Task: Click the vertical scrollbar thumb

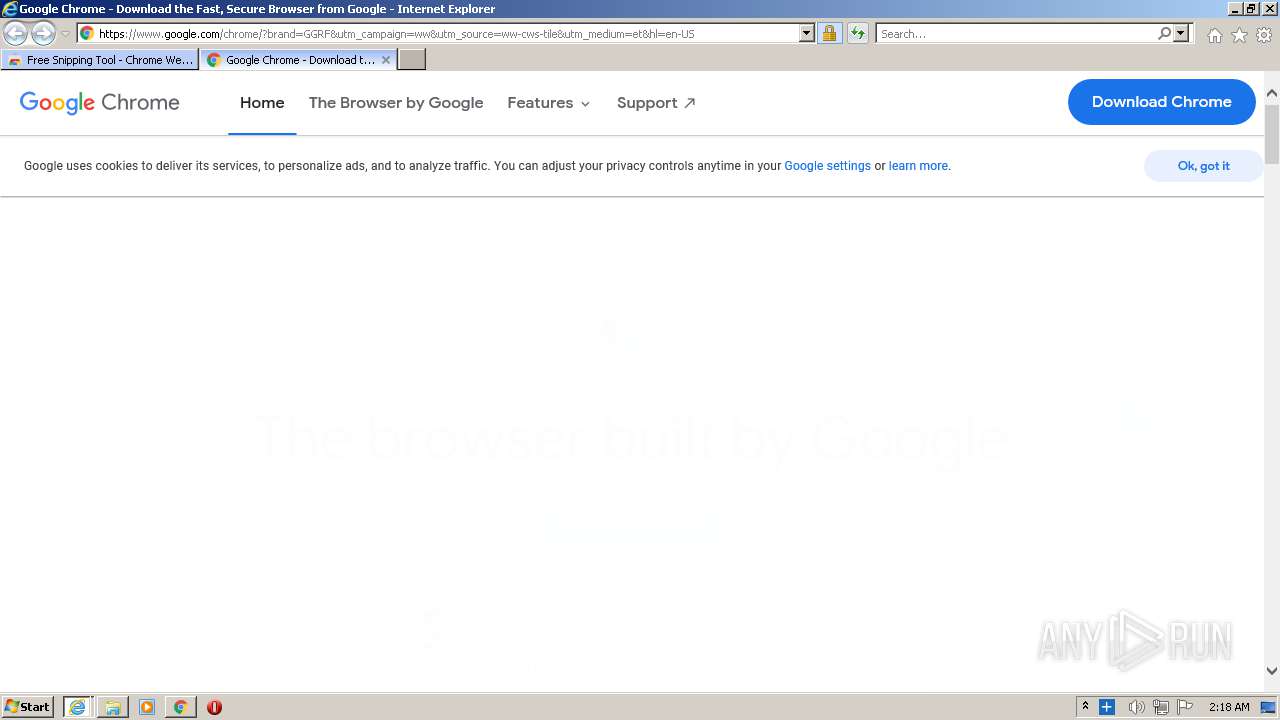Action: point(1272,134)
